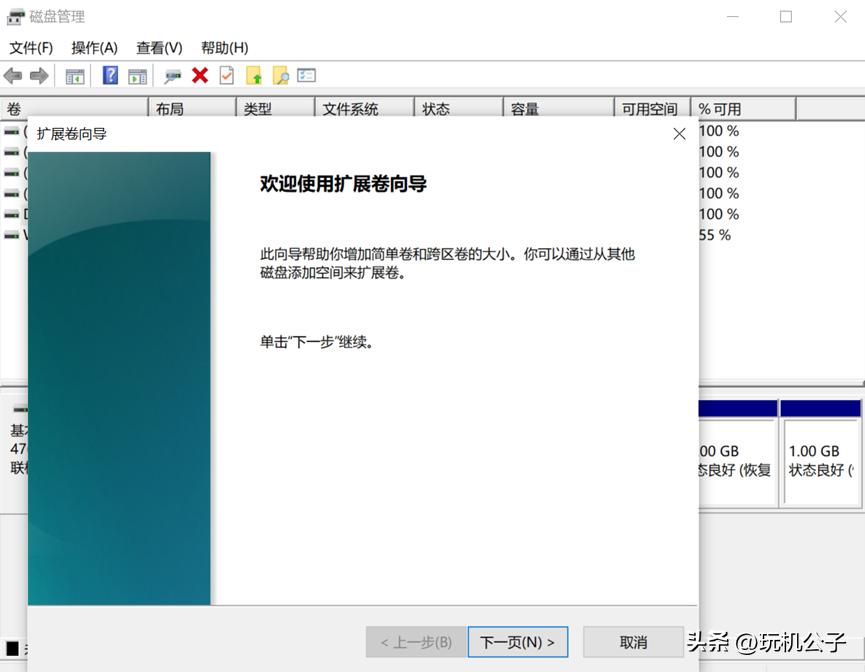Close the 扩展卷向导 dialog with its X

coord(679,133)
